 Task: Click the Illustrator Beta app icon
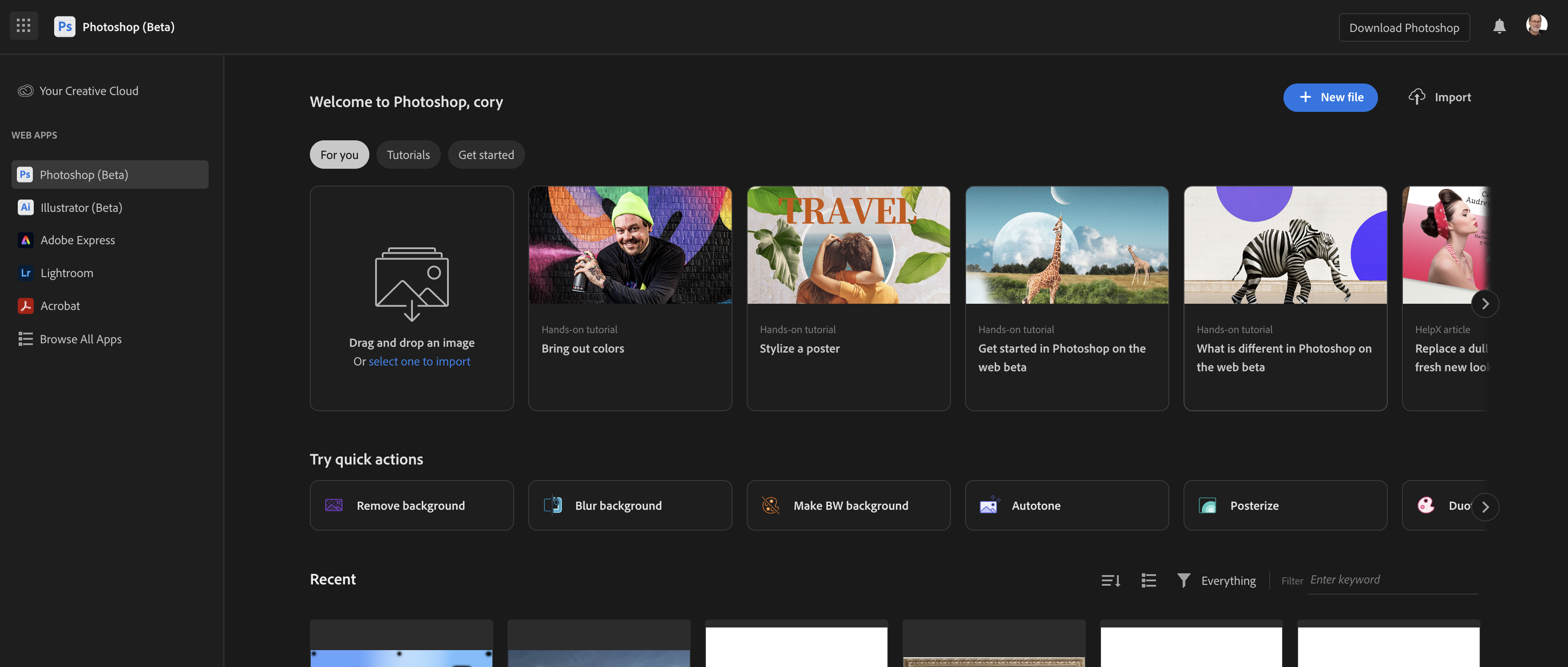point(25,207)
